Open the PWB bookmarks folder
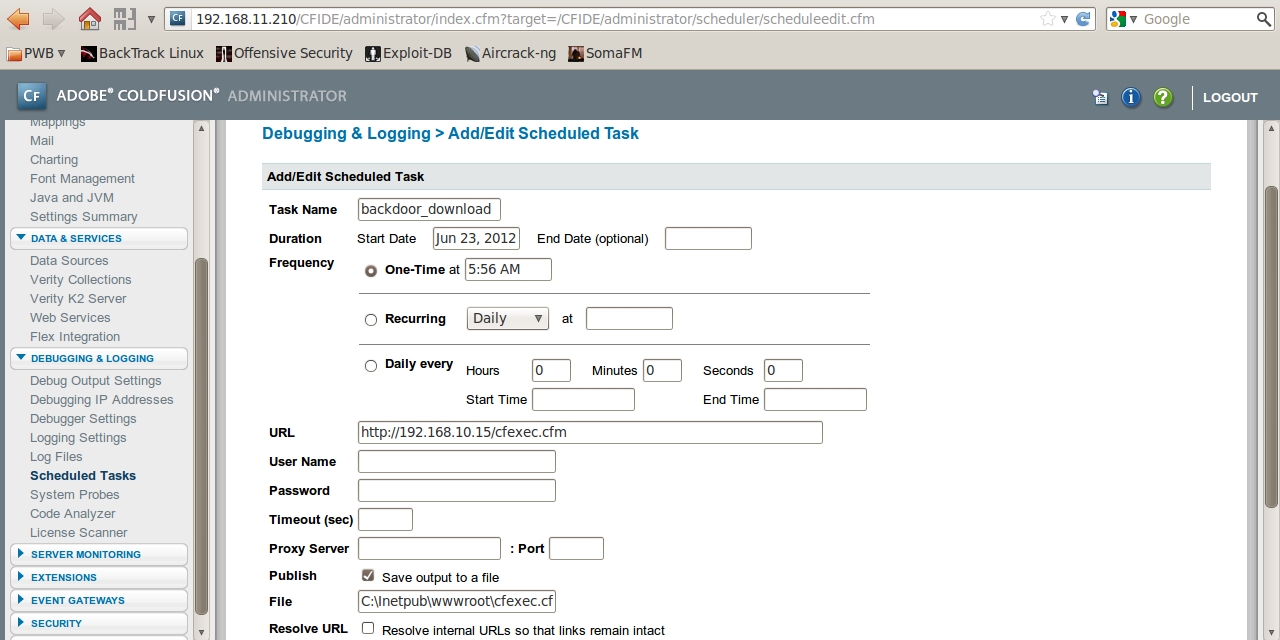The image size is (1280, 640). (x=36, y=53)
